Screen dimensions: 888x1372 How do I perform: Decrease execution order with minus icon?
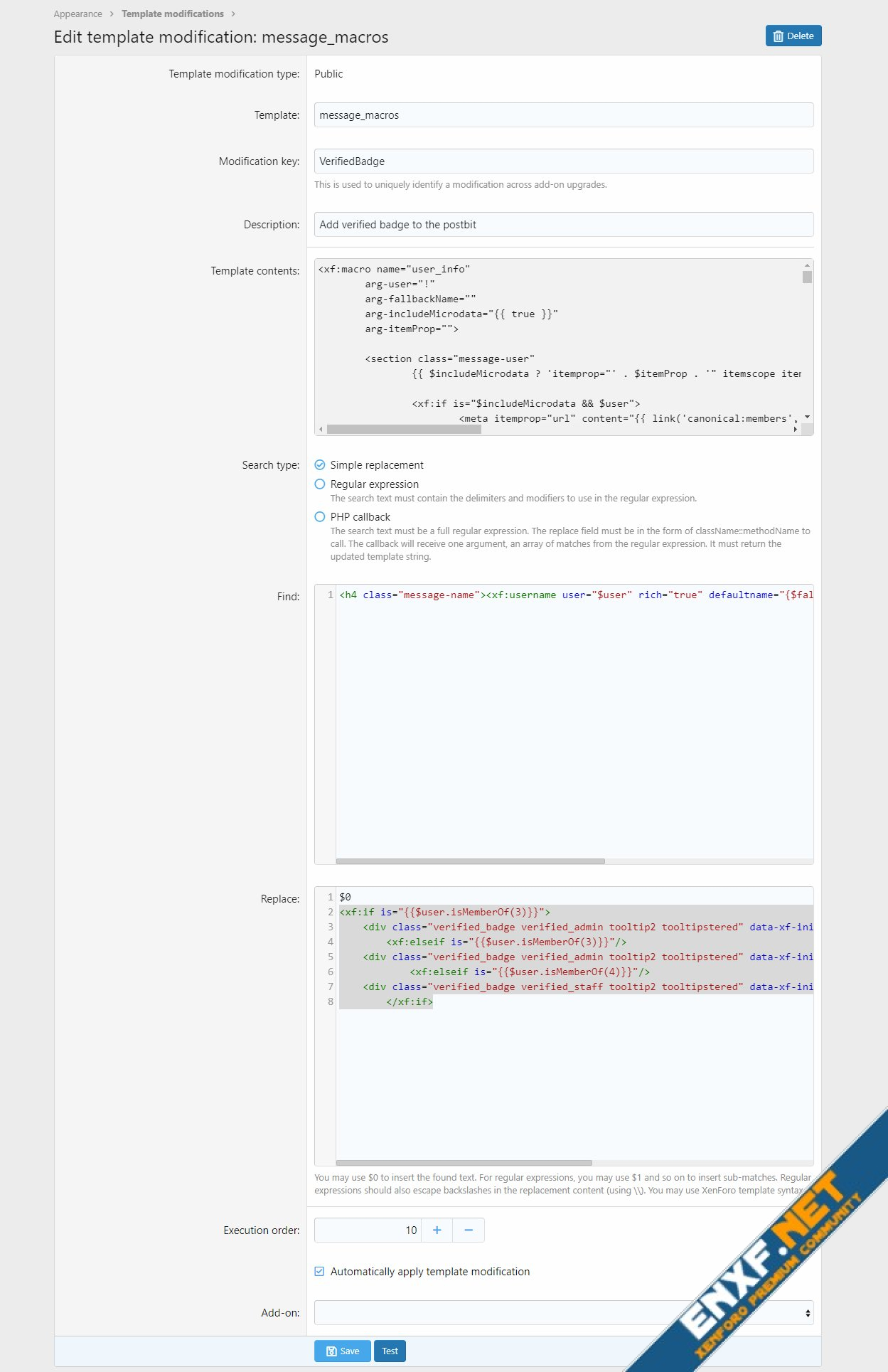coord(469,1230)
